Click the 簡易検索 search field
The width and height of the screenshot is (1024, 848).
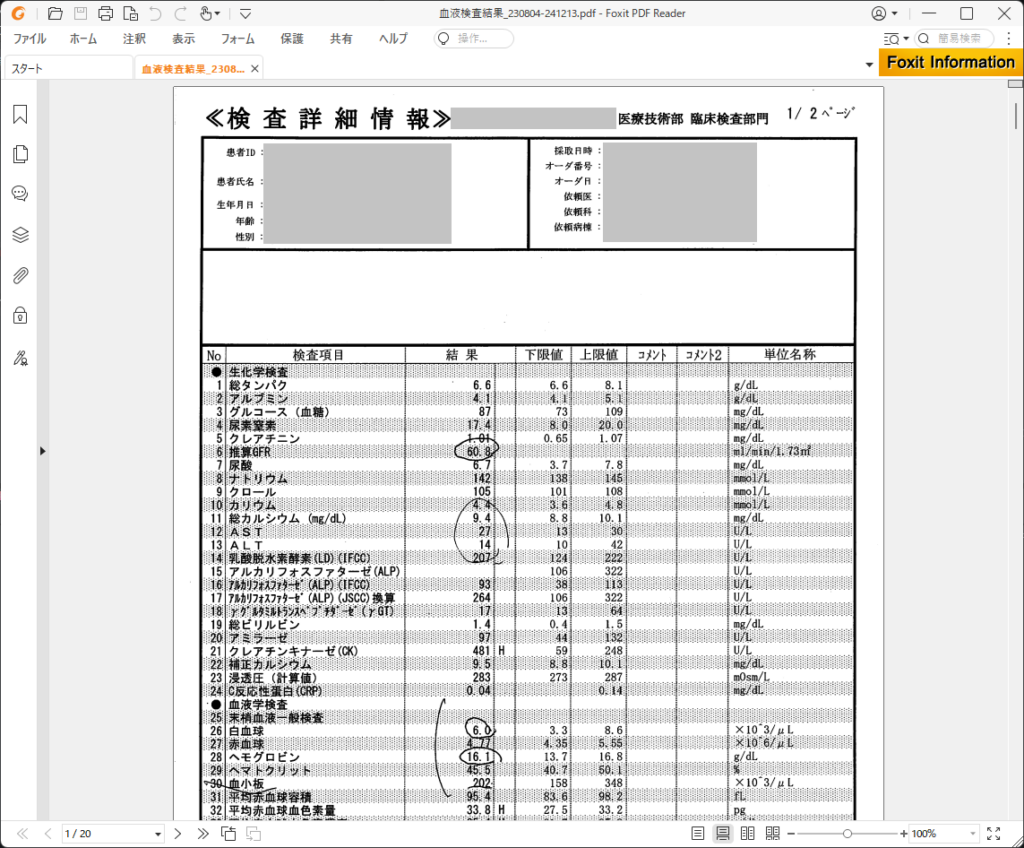coord(964,39)
